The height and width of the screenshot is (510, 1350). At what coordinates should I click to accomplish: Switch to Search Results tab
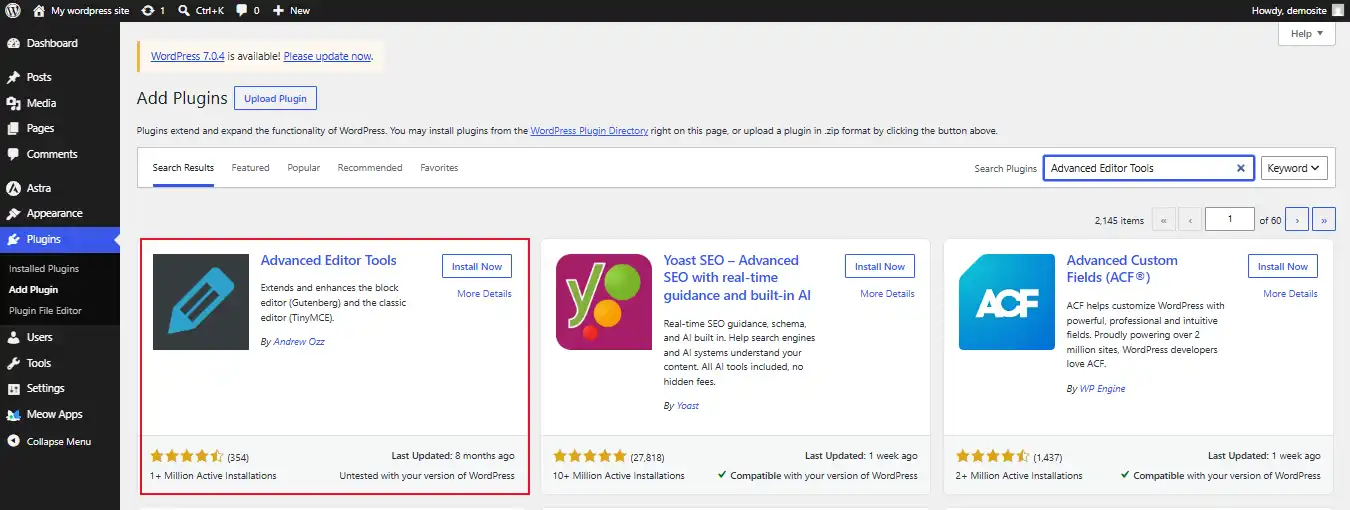click(183, 168)
